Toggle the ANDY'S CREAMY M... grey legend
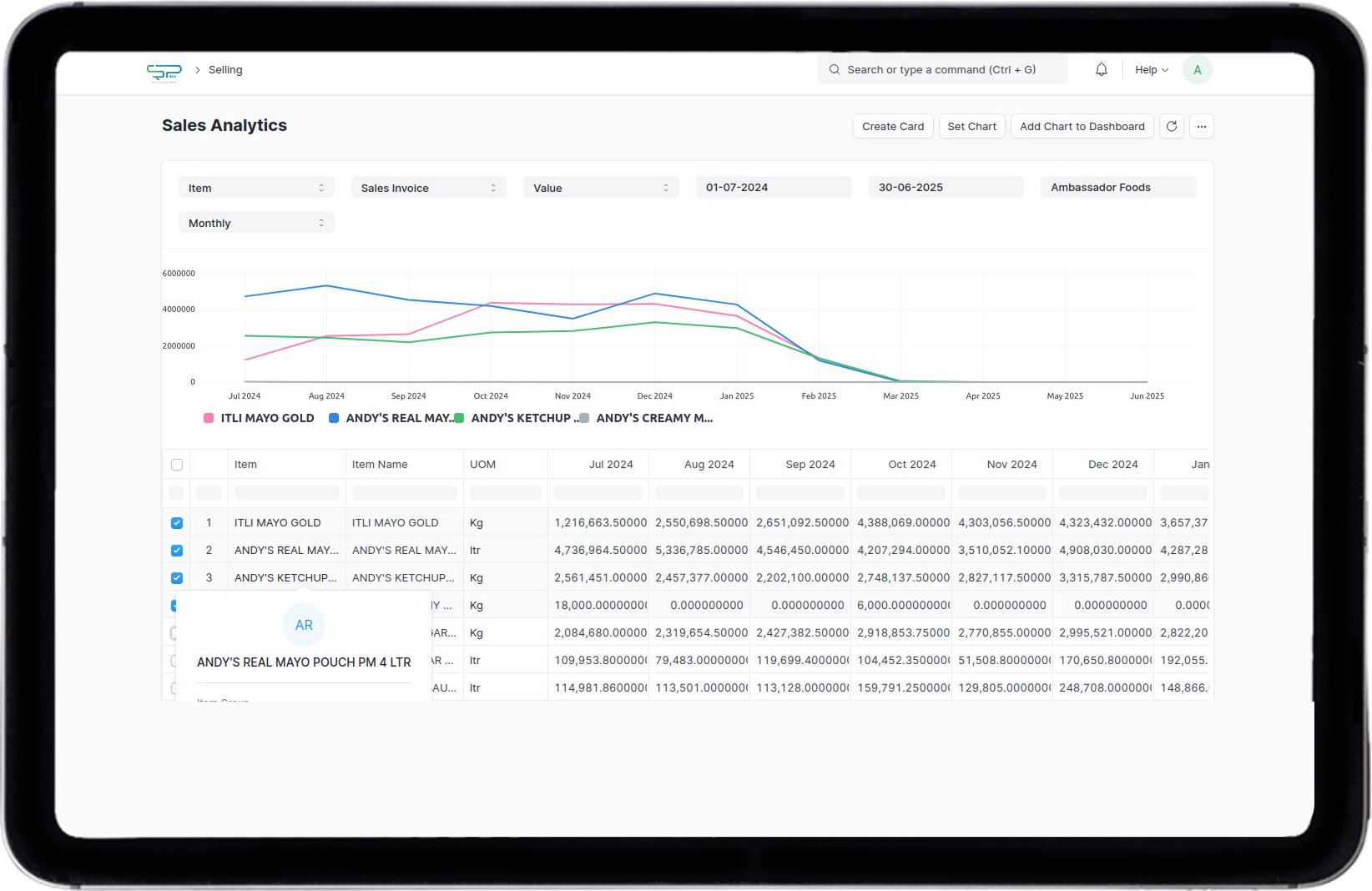Screen dimensions: 1372x891 click(x=646, y=418)
